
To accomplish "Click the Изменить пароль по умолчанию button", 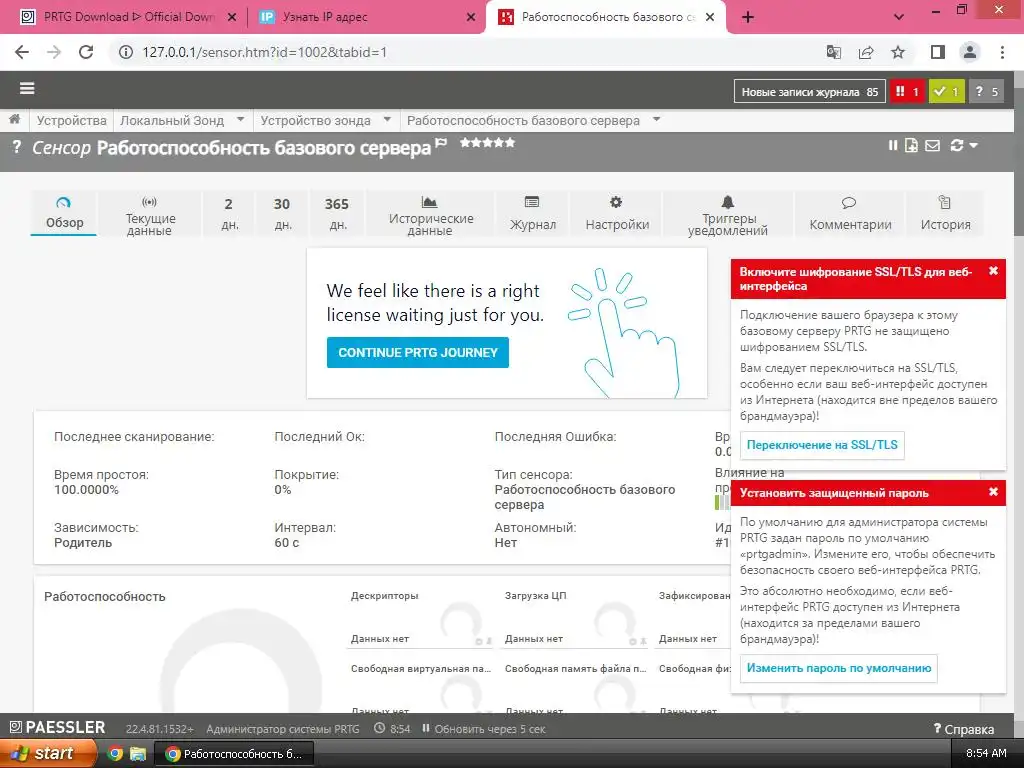I will [x=839, y=668].
